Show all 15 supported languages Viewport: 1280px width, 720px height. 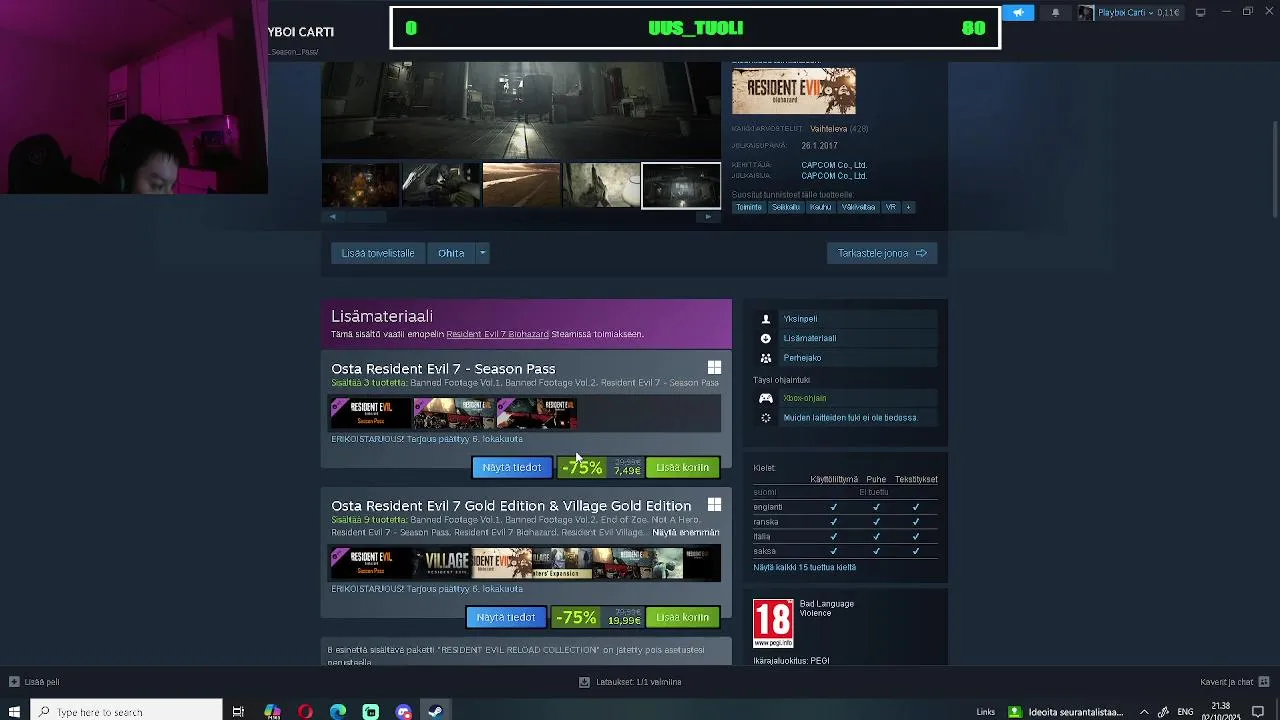(x=805, y=567)
